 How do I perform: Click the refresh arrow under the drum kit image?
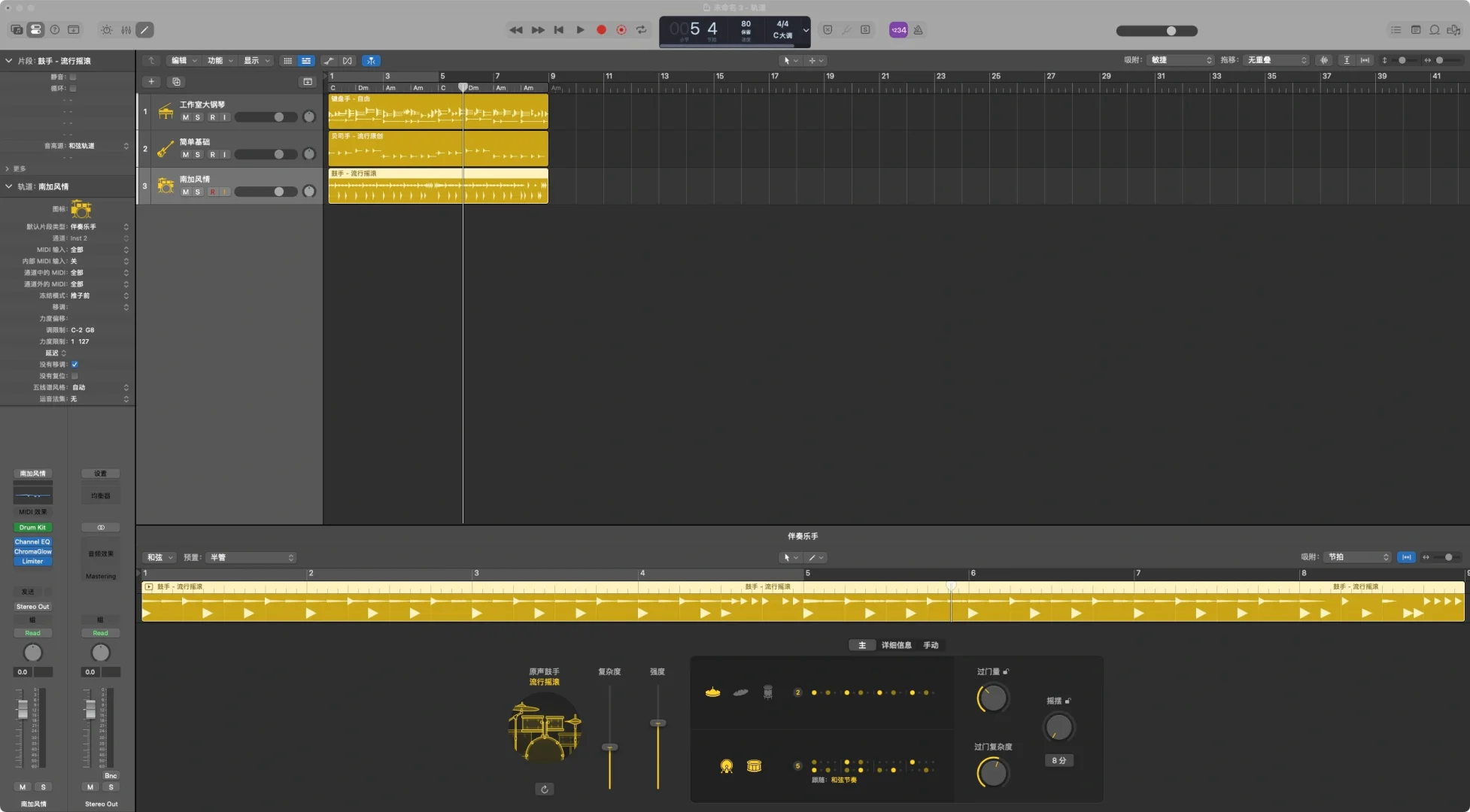545,789
